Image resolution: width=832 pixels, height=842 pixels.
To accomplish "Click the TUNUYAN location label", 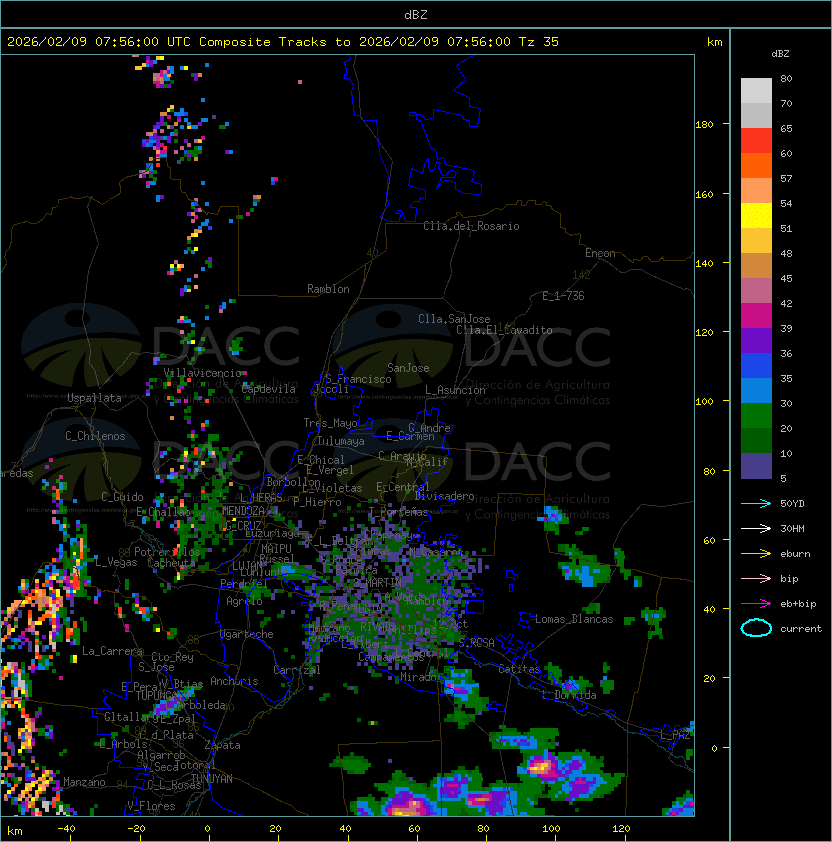I will 212,779.
